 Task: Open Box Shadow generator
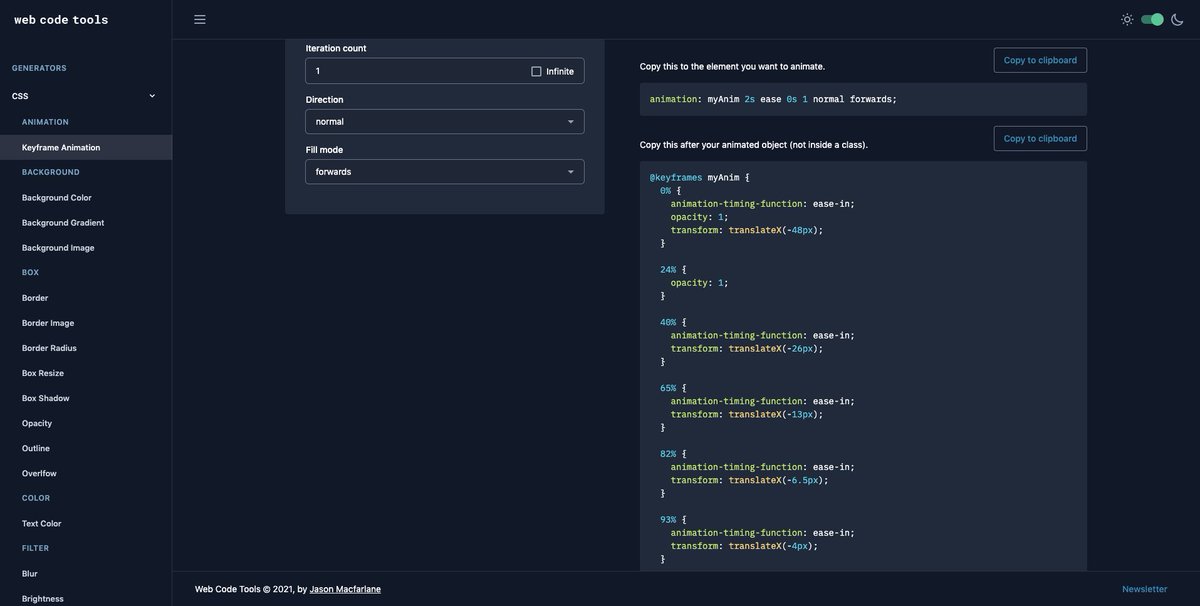pyautogui.click(x=46, y=398)
